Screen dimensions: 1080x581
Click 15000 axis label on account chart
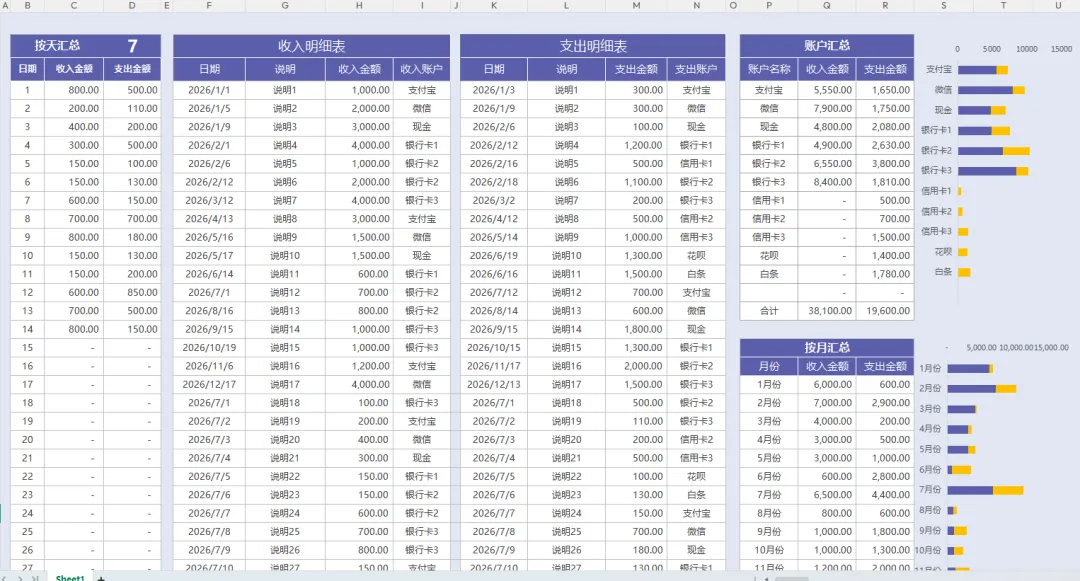point(1061,49)
